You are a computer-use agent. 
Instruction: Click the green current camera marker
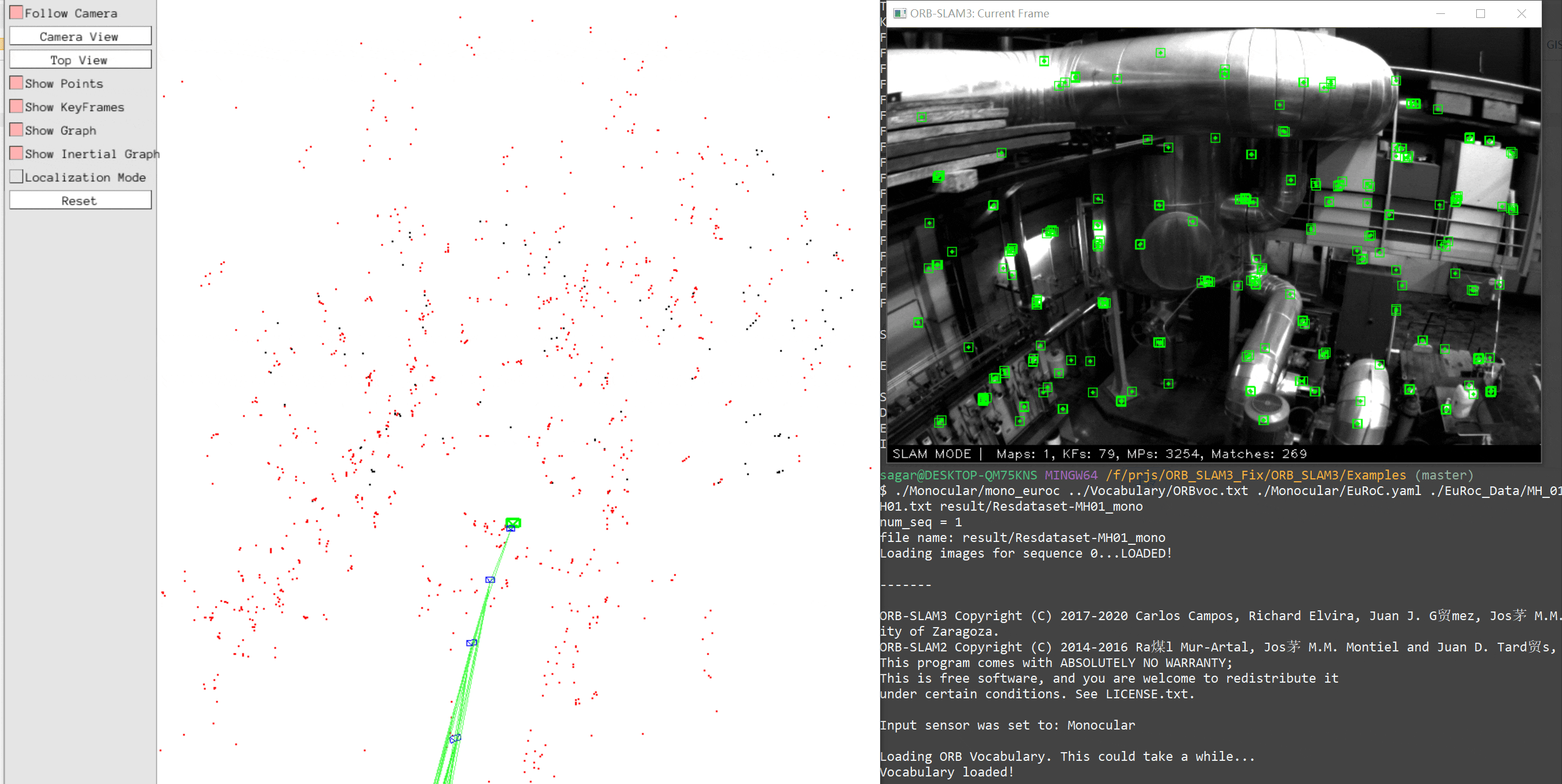click(x=513, y=522)
